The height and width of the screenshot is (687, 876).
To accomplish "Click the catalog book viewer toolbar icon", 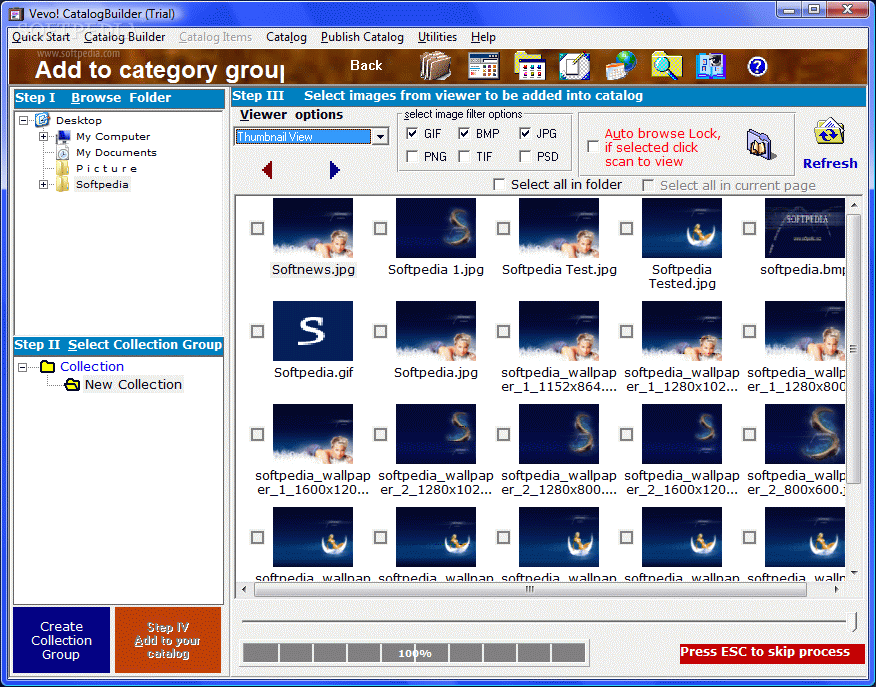I will point(711,66).
